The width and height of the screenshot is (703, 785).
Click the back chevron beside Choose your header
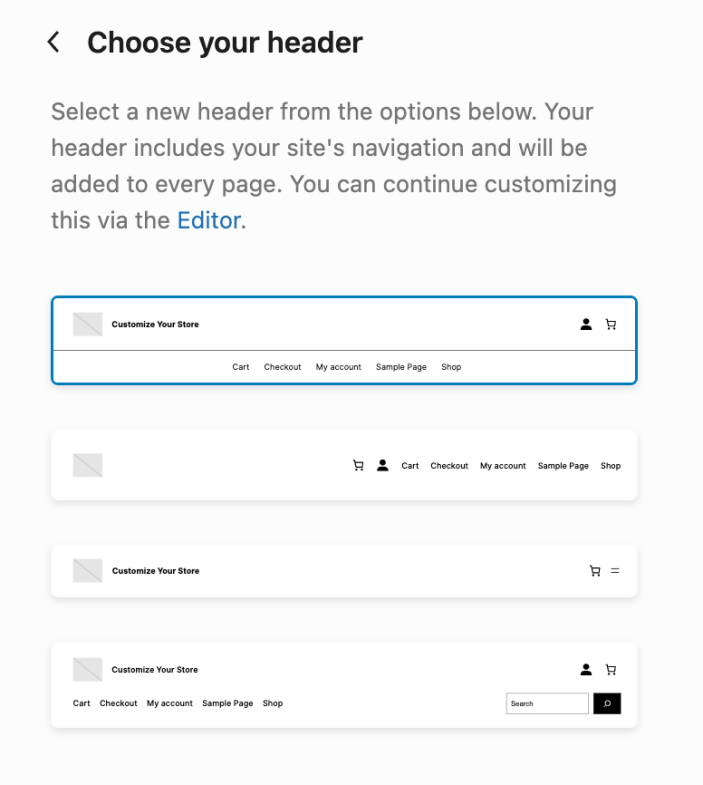click(54, 42)
